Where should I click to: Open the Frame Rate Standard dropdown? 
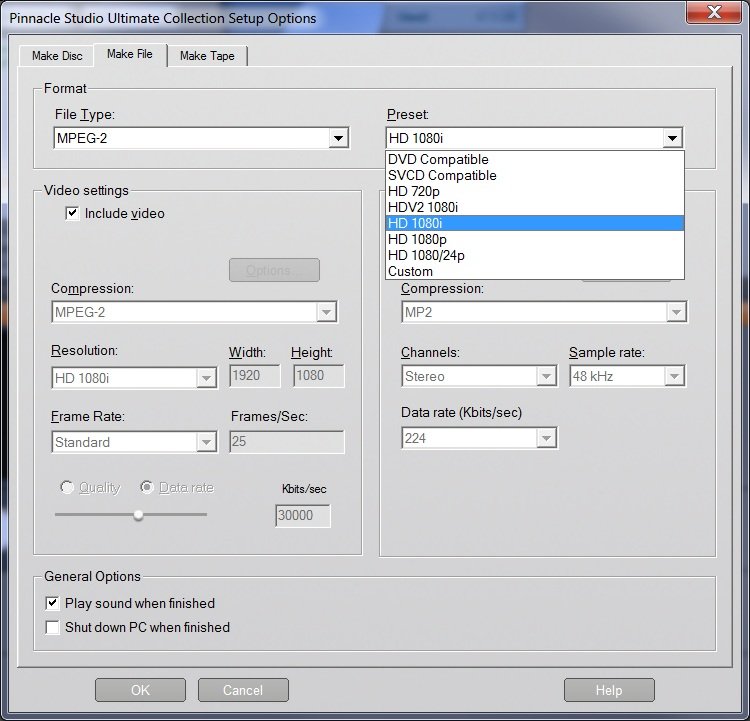click(x=134, y=442)
